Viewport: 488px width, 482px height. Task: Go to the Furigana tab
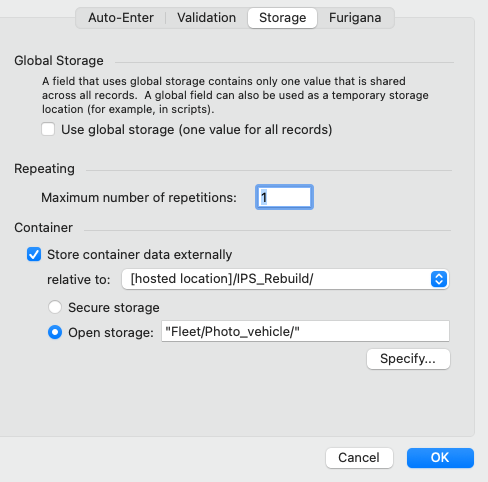click(x=355, y=18)
